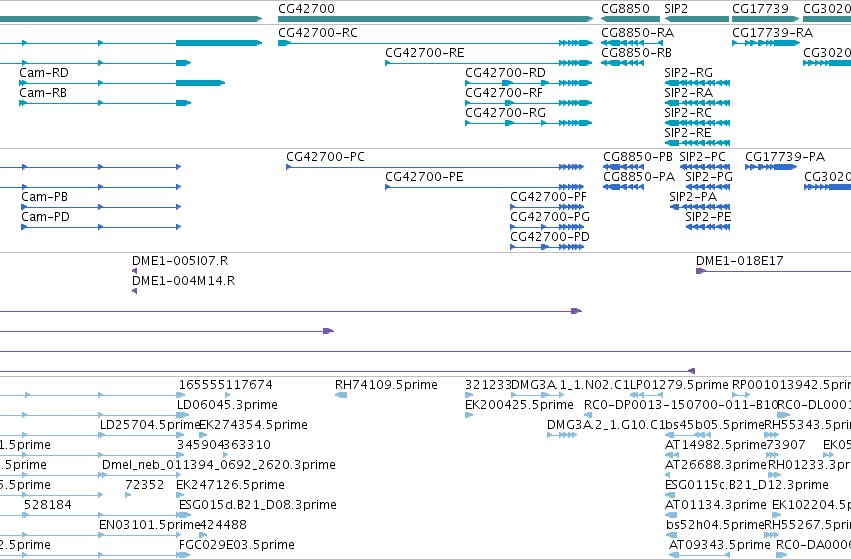Viewport: 851px width, 560px height.
Task: Click the LP01279.5prime EST
Action: 646,395
